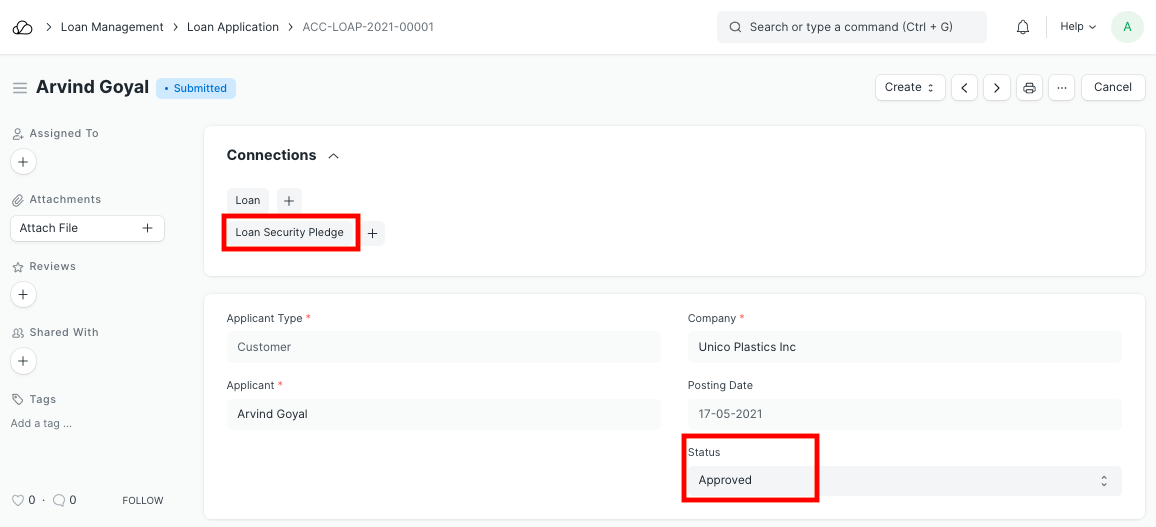
Task: Open the Help menu
Action: tap(1077, 27)
